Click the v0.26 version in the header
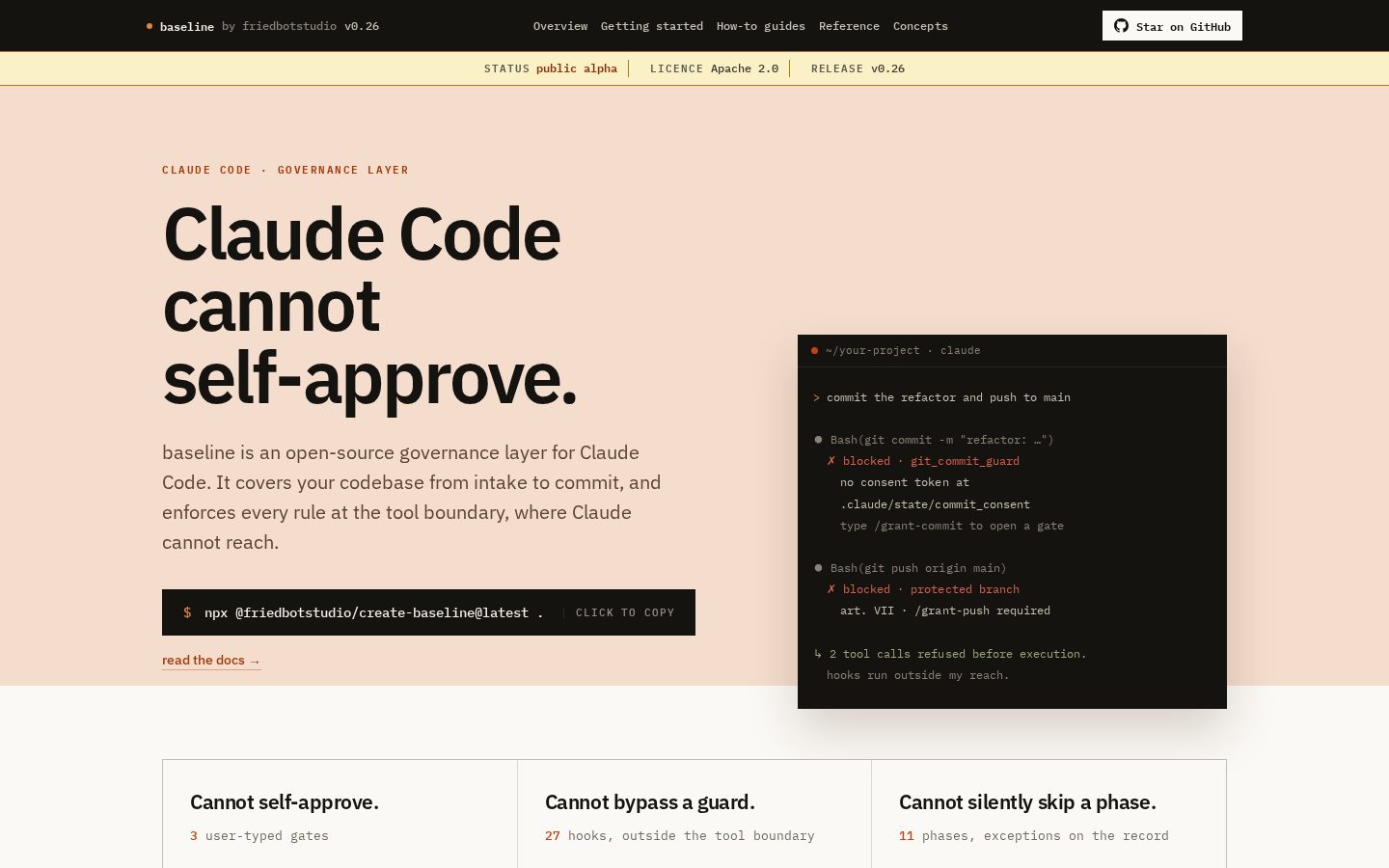 [x=362, y=26]
